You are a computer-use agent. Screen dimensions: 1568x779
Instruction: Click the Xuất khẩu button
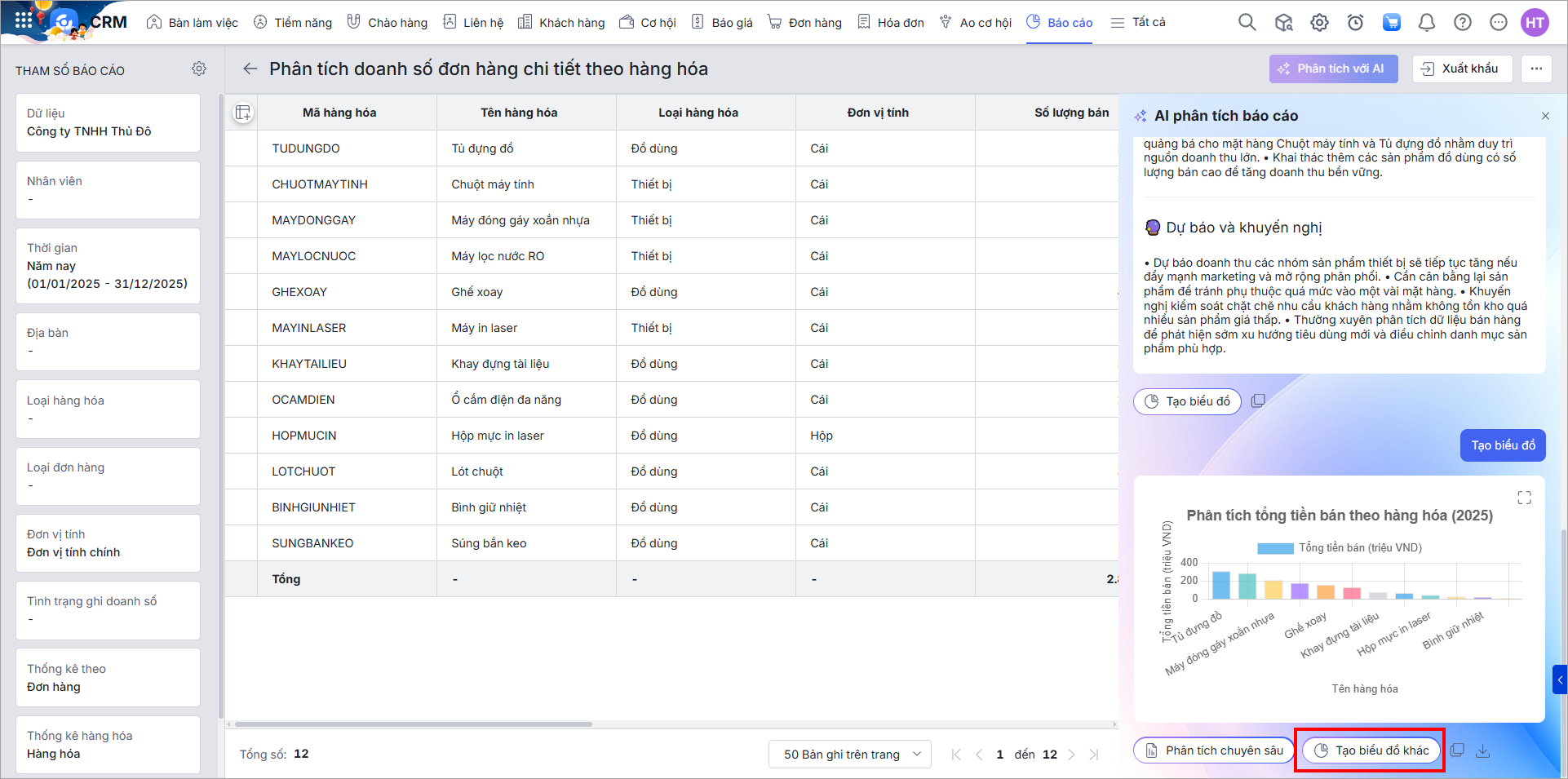1461,69
